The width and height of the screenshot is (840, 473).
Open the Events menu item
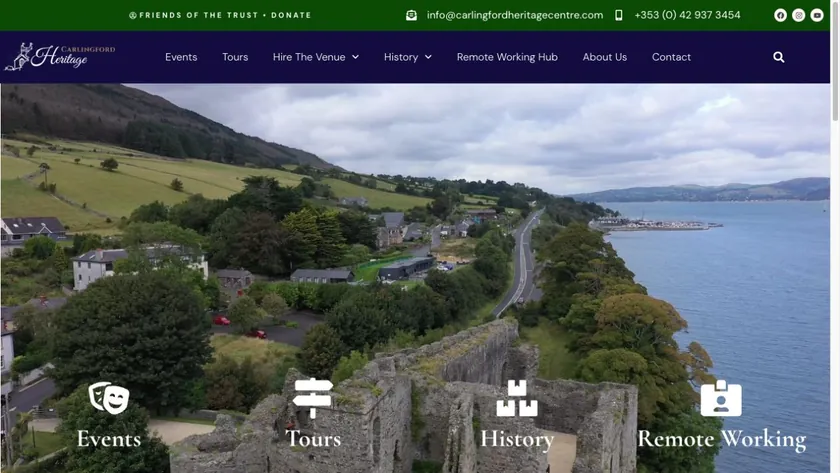pyautogui.click(x=181, y=57)
